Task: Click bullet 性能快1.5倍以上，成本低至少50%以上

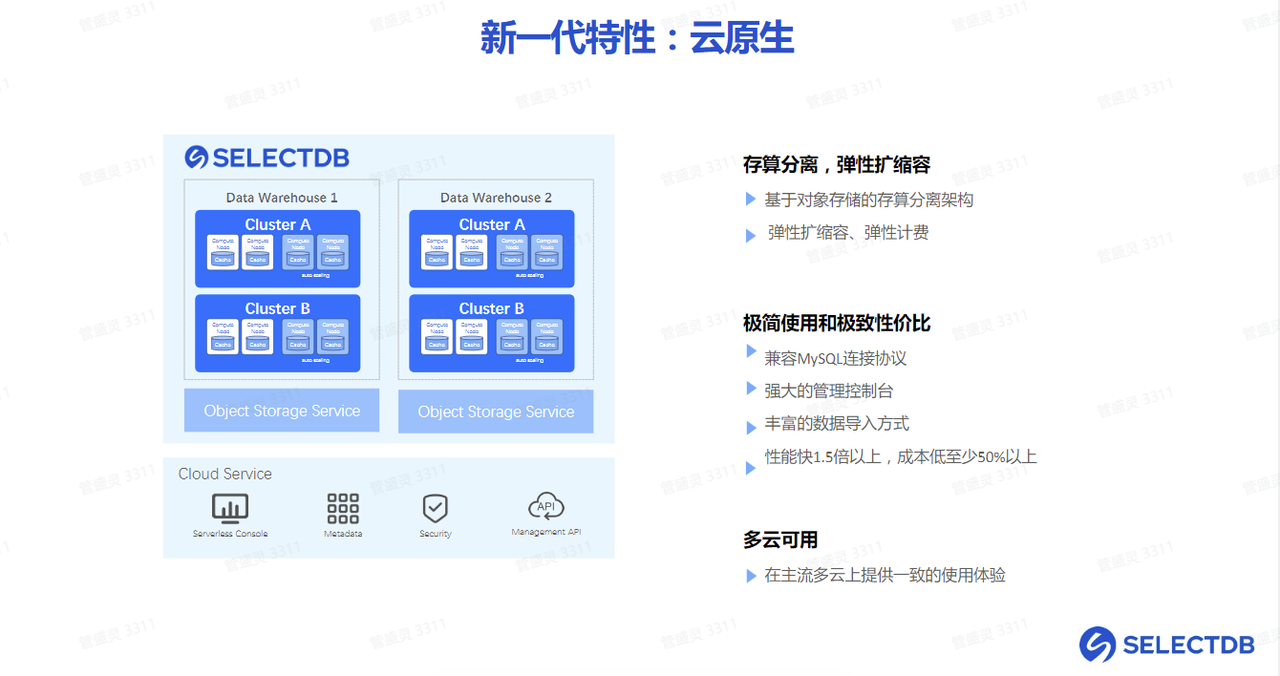Action: [901, 457]
